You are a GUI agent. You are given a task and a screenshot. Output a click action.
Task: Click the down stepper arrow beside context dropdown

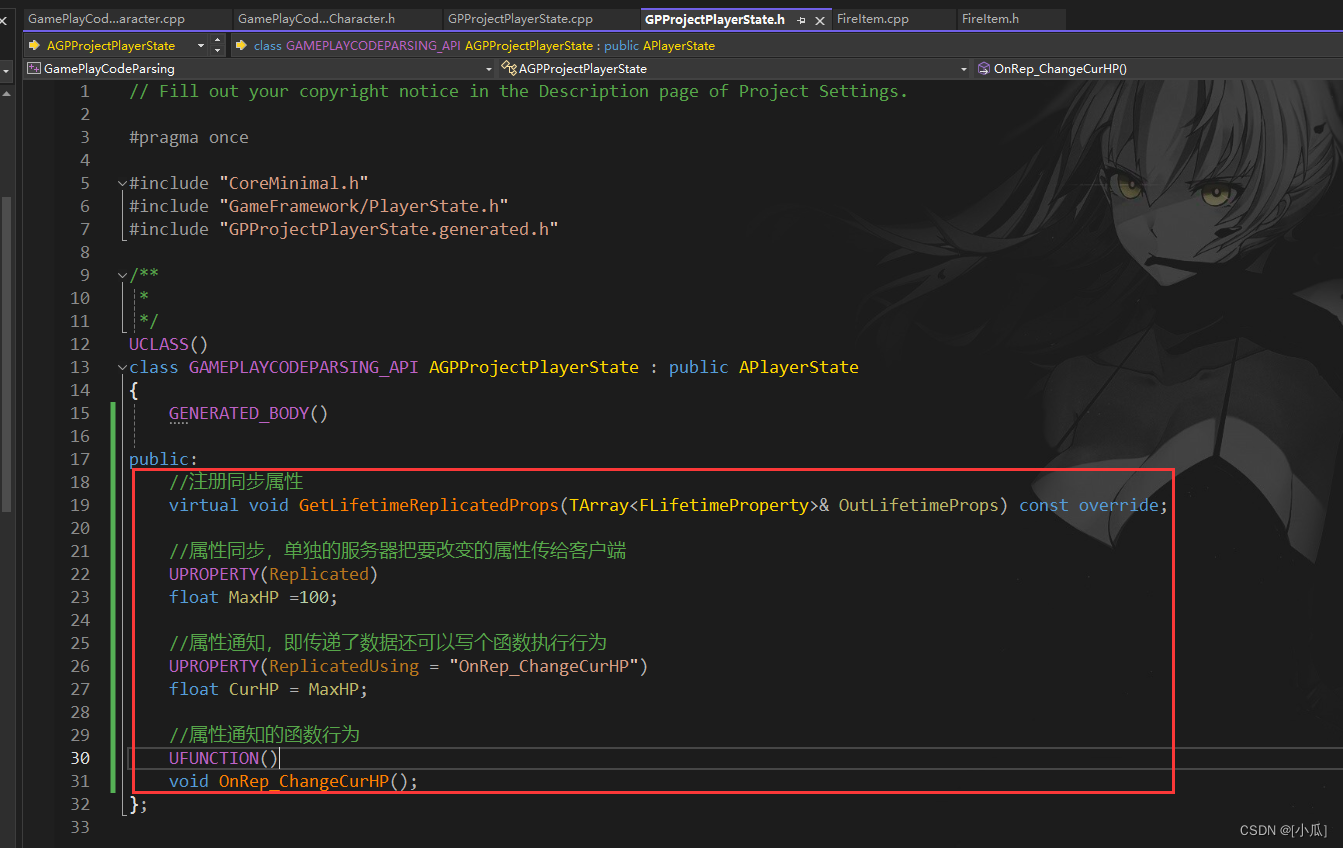point(217,50)
